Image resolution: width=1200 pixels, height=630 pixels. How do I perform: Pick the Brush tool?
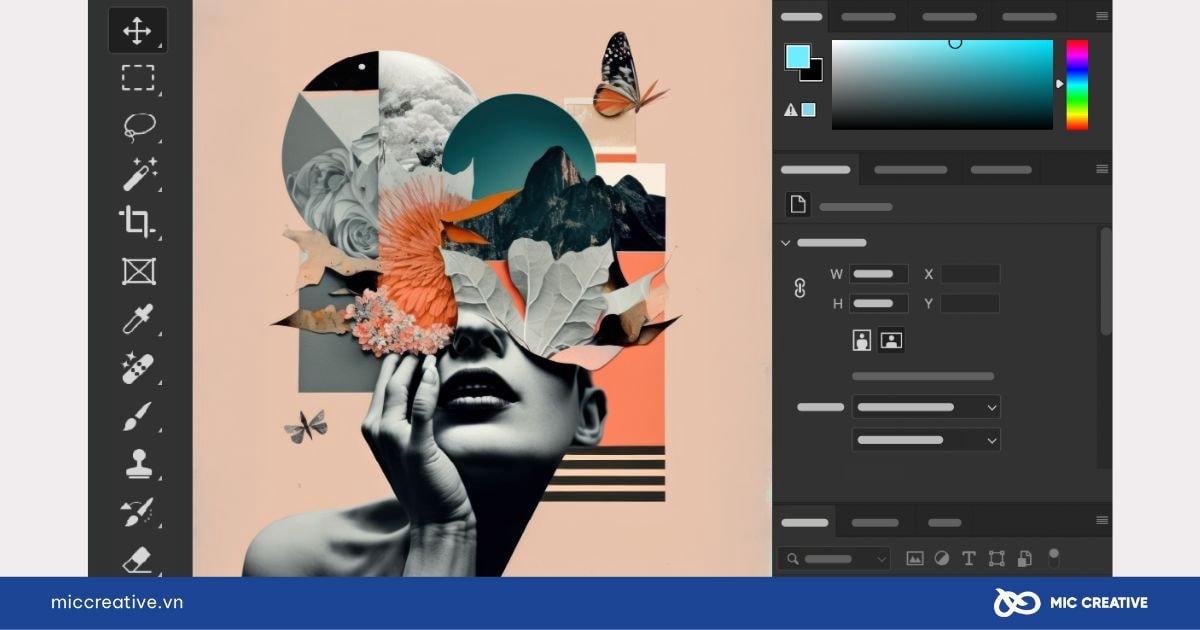138,416
